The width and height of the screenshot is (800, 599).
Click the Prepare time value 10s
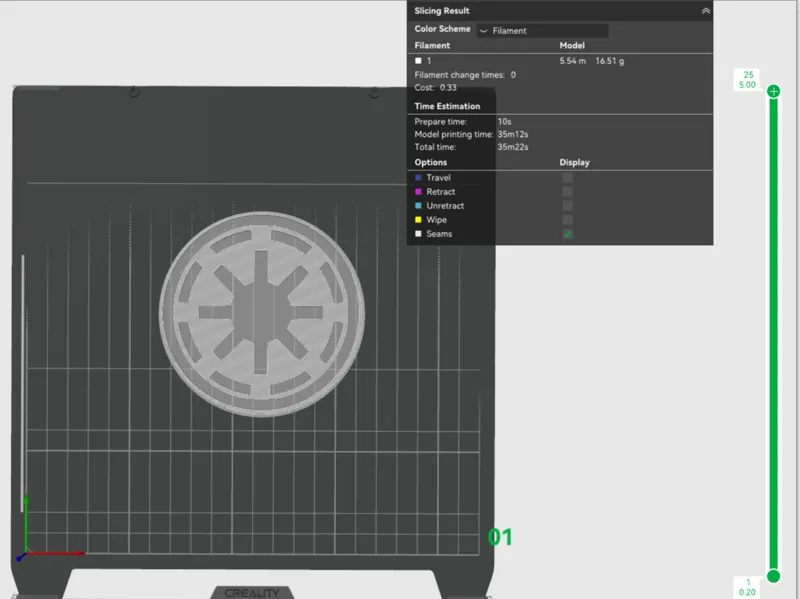coord(504,121)
